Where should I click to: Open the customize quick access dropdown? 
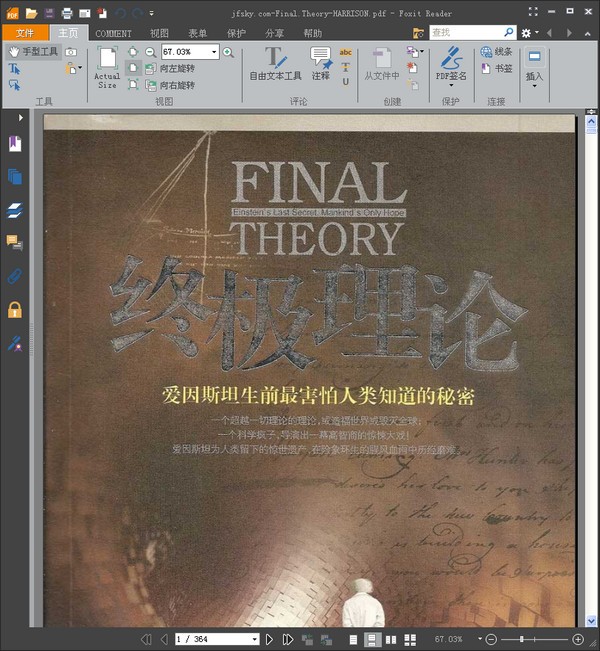pyautogui.click(x=152, y=13)
